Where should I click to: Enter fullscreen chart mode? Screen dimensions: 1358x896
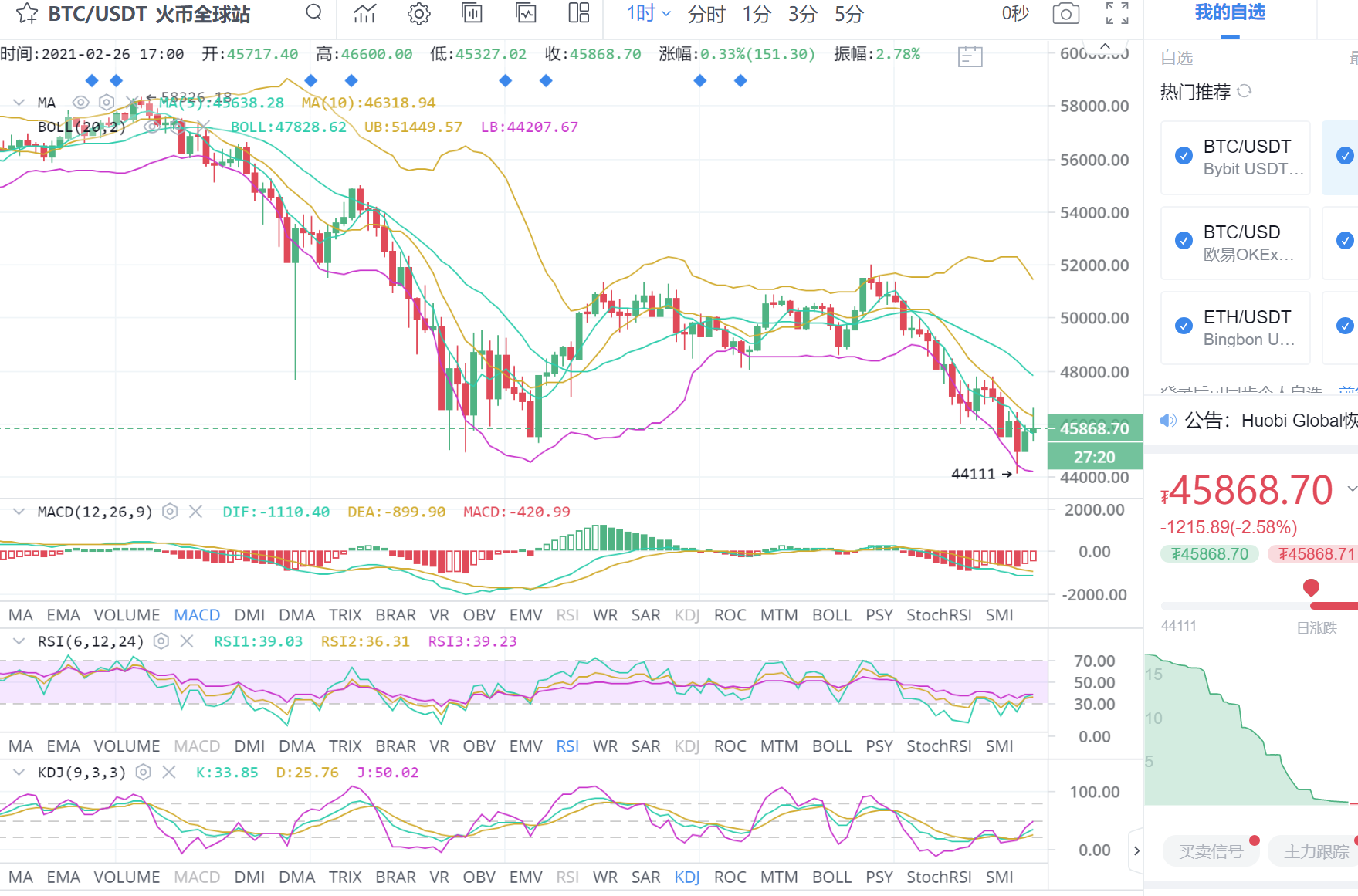pyautogui.click(x=1116, y=13)
